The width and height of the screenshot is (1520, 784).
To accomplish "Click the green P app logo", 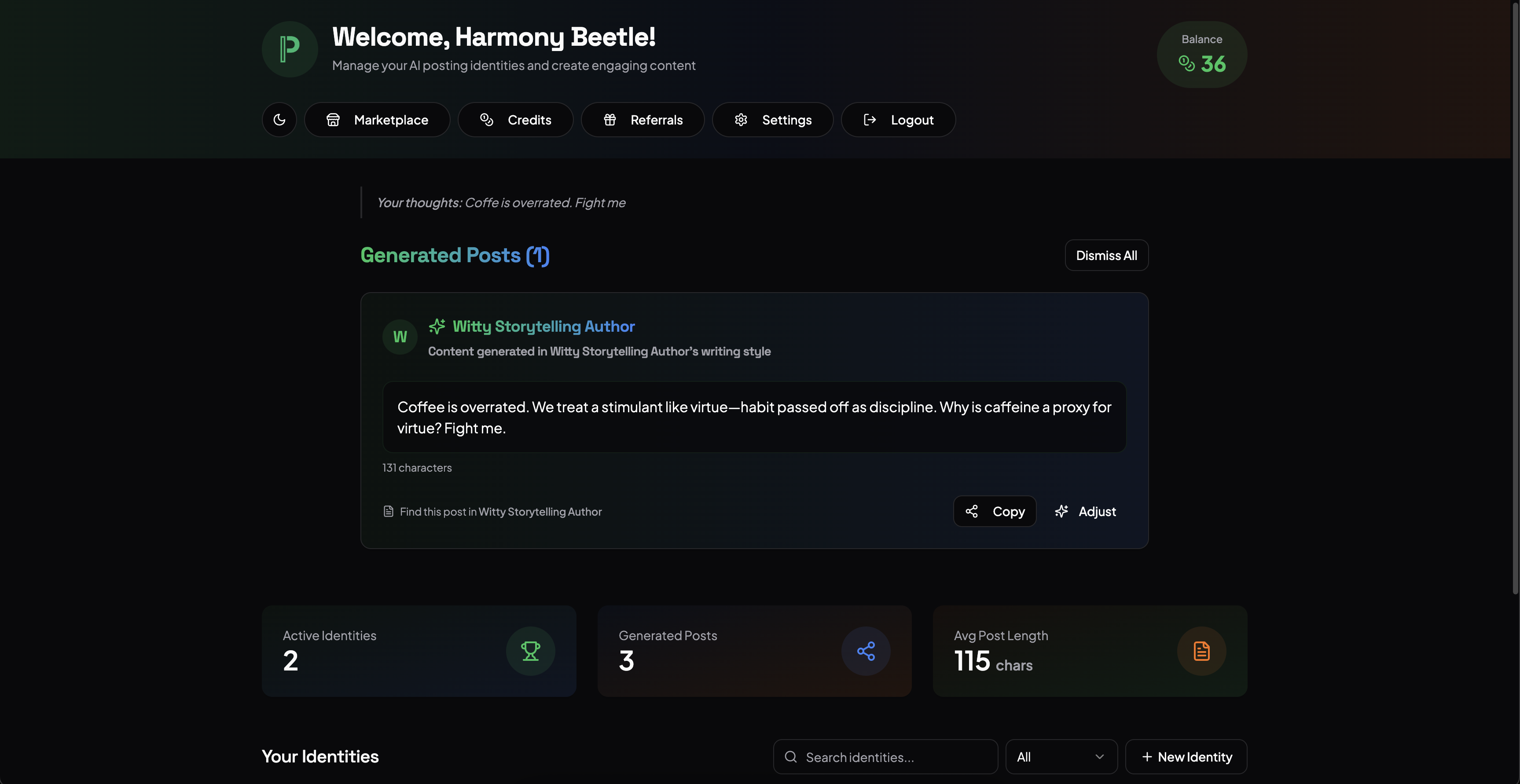I will click(x=290, y=49).
